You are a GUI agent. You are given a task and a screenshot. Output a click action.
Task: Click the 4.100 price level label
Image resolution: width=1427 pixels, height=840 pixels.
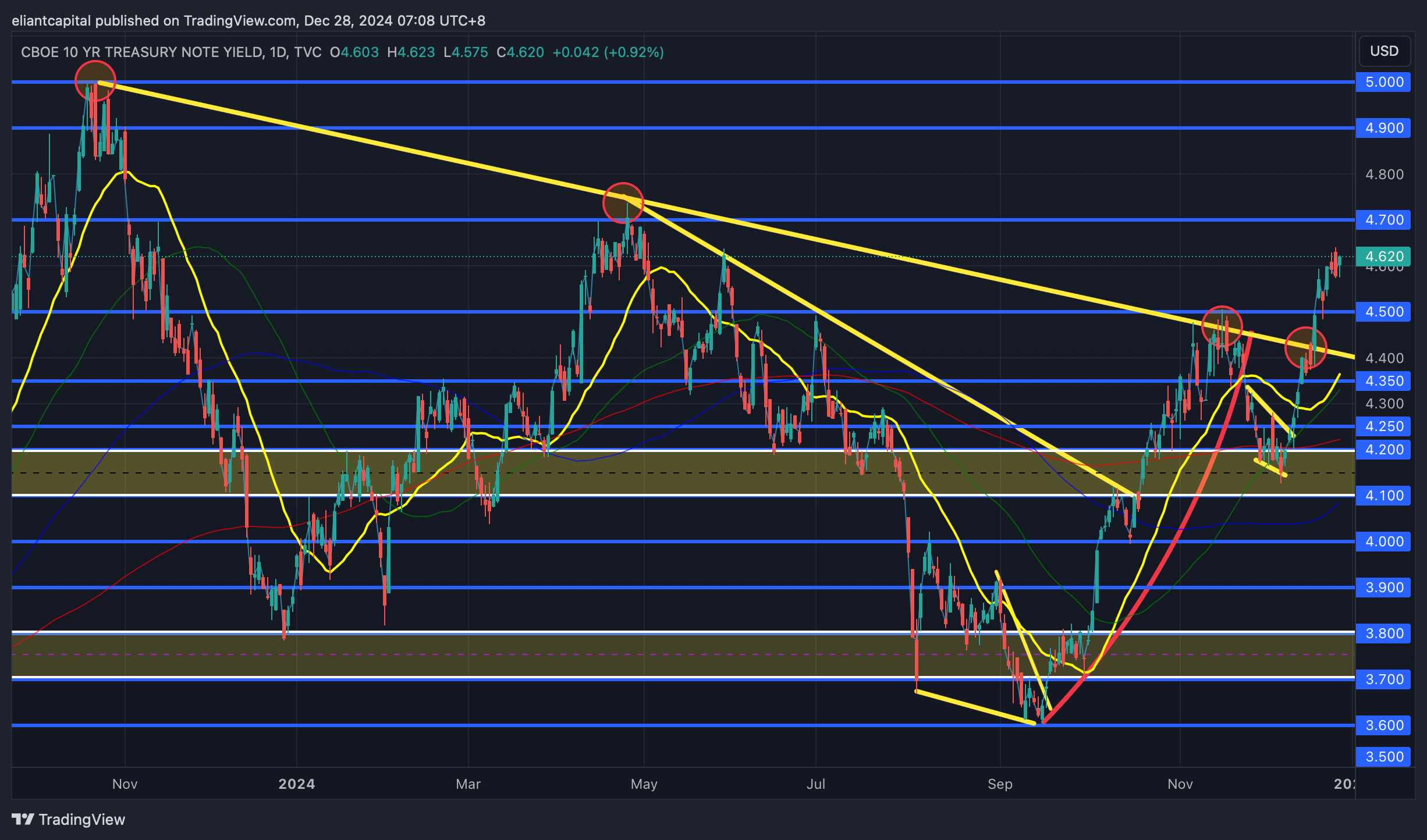point(1383,496)
